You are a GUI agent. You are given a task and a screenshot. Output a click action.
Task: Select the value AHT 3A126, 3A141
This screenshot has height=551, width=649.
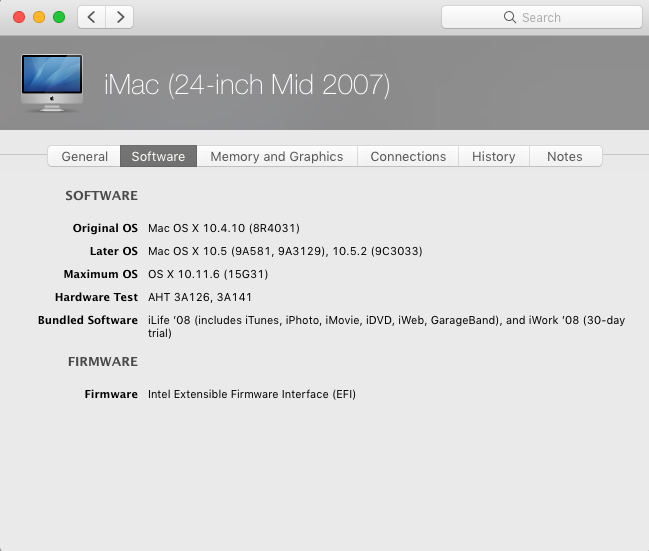pos(200,297)
